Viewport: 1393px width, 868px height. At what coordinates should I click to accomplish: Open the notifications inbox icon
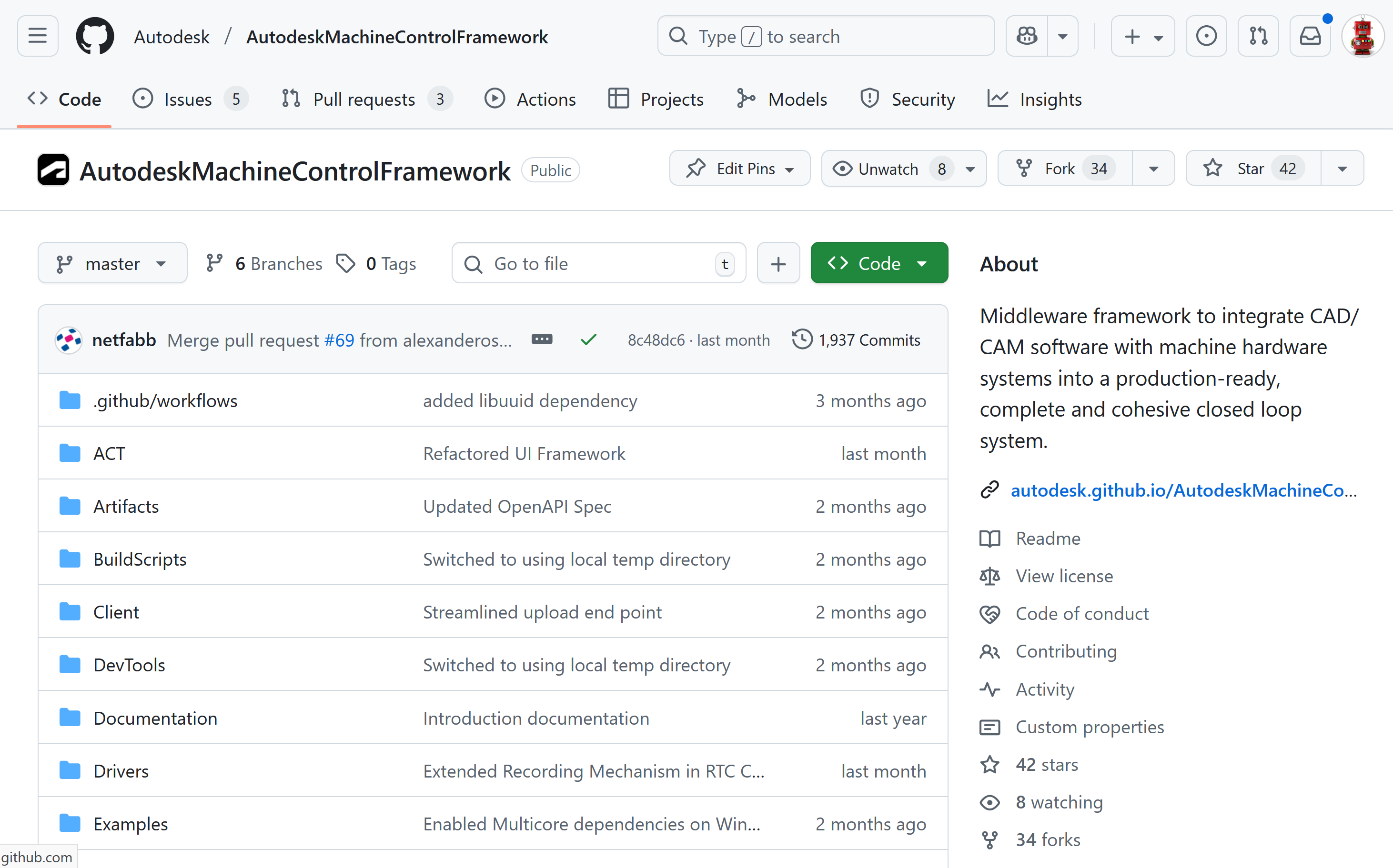point(1310,36)
